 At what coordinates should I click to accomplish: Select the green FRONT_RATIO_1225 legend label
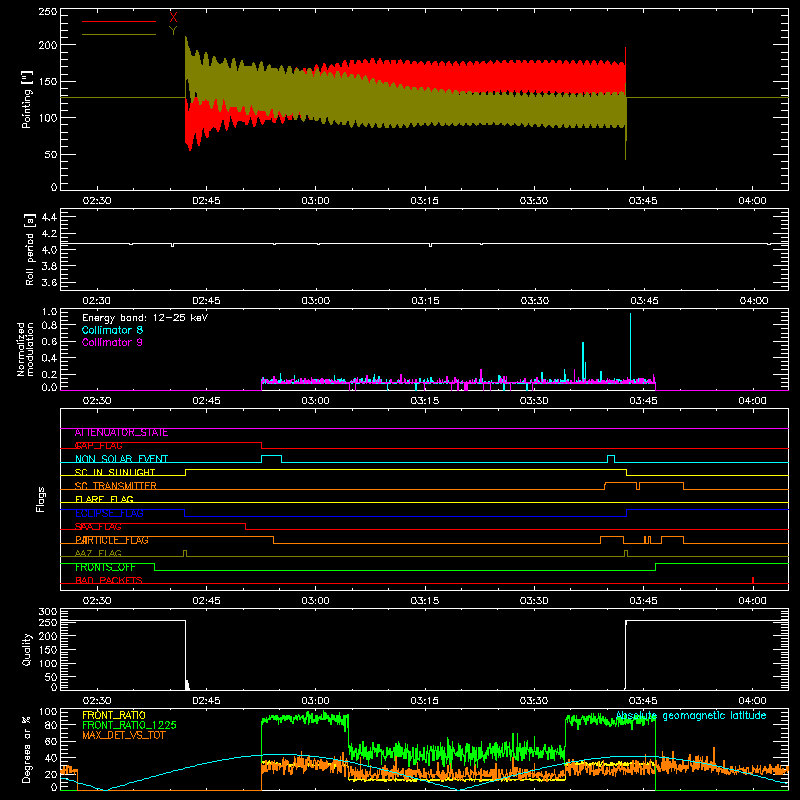129,725
